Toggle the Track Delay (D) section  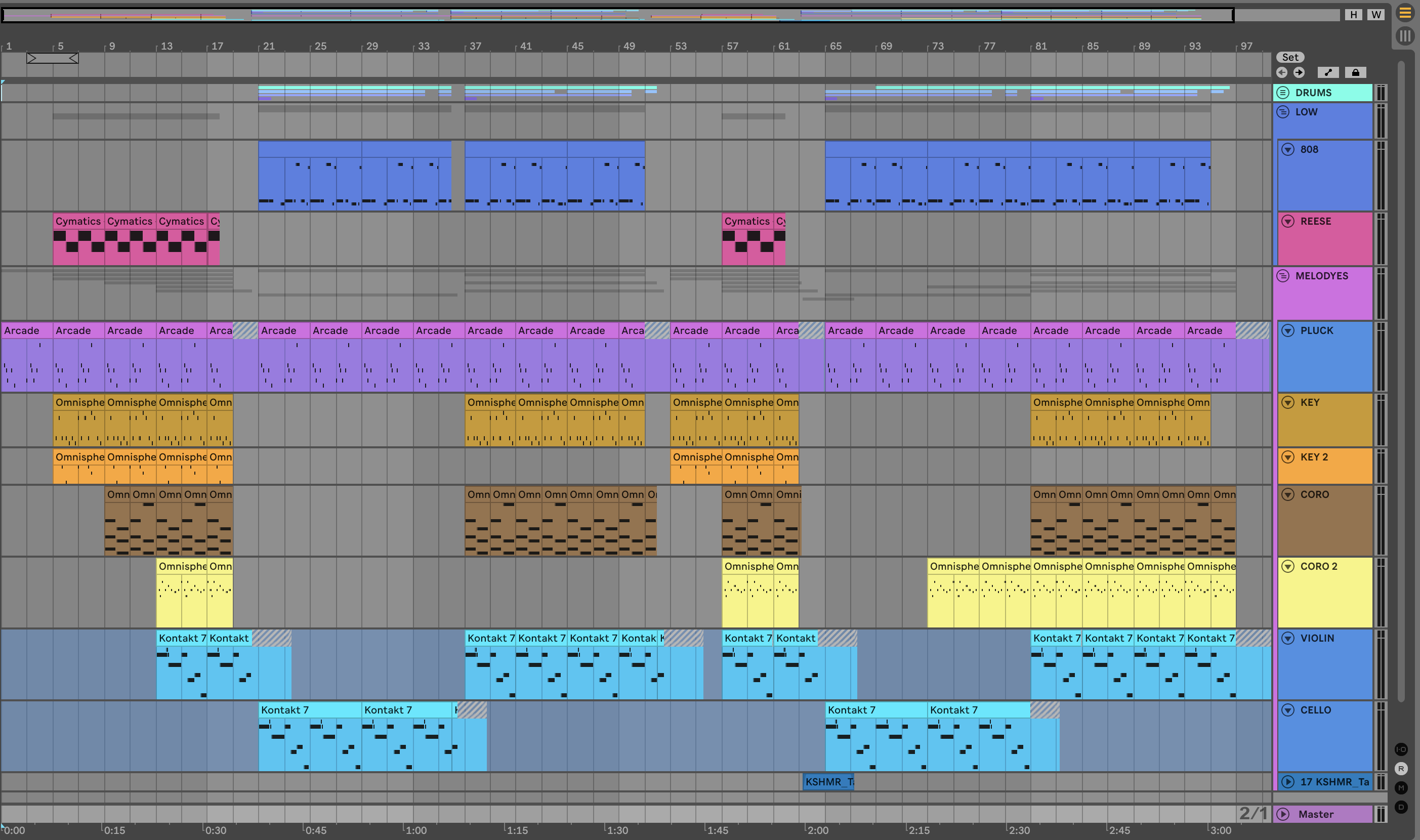[1401, 807]
